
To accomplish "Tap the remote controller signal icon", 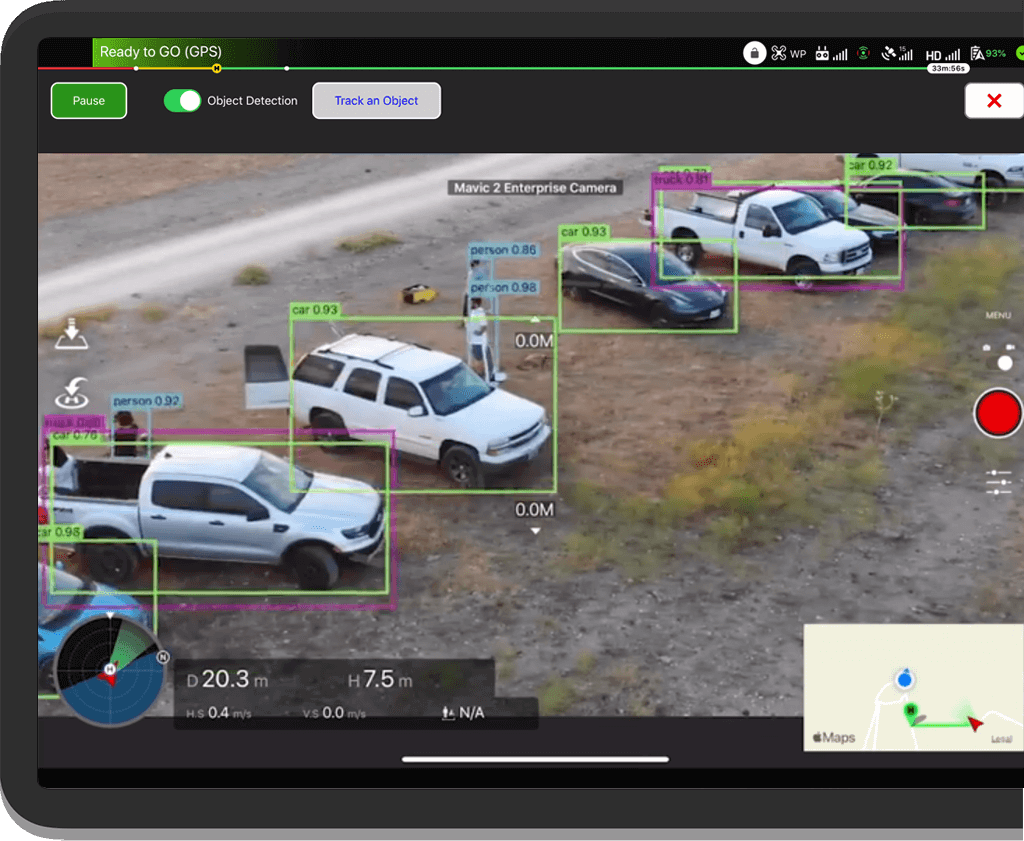I will pyautogui.click(x=831, y=54).
